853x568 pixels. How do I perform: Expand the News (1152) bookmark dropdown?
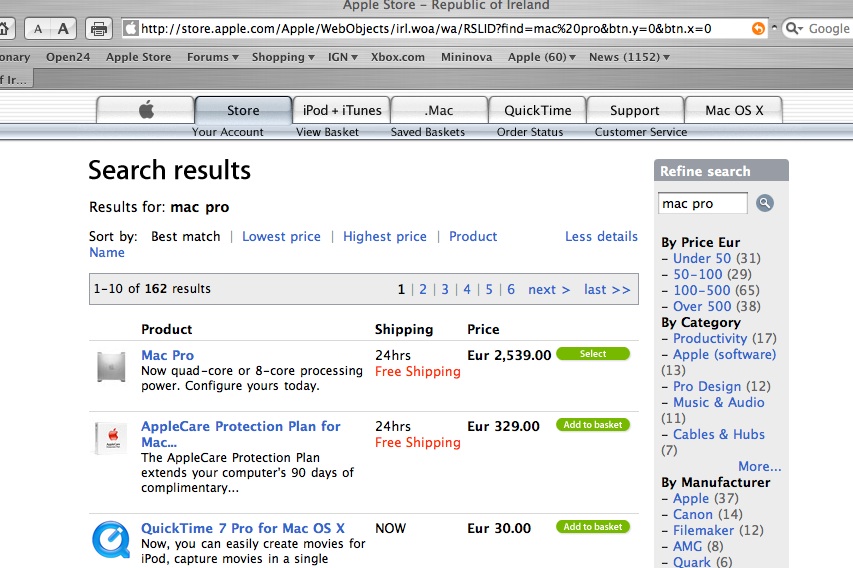click(629, 57)
